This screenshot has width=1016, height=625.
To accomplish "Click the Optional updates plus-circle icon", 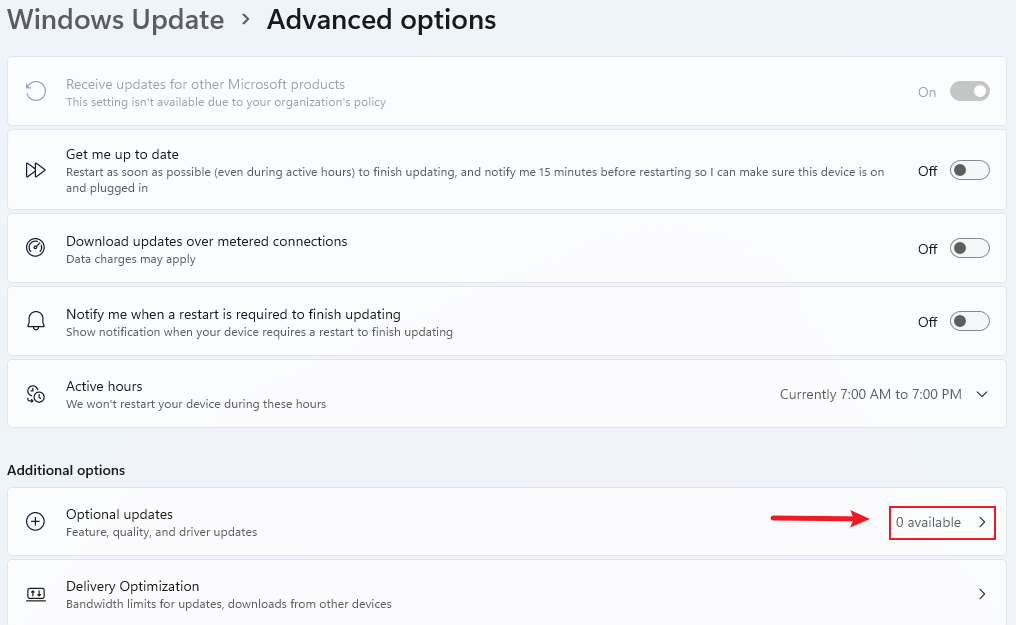I will pos(35,522).
